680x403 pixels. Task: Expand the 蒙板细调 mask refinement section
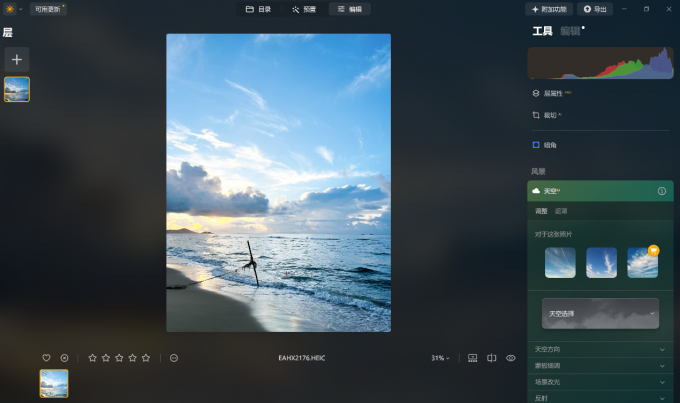coord(600,366)
